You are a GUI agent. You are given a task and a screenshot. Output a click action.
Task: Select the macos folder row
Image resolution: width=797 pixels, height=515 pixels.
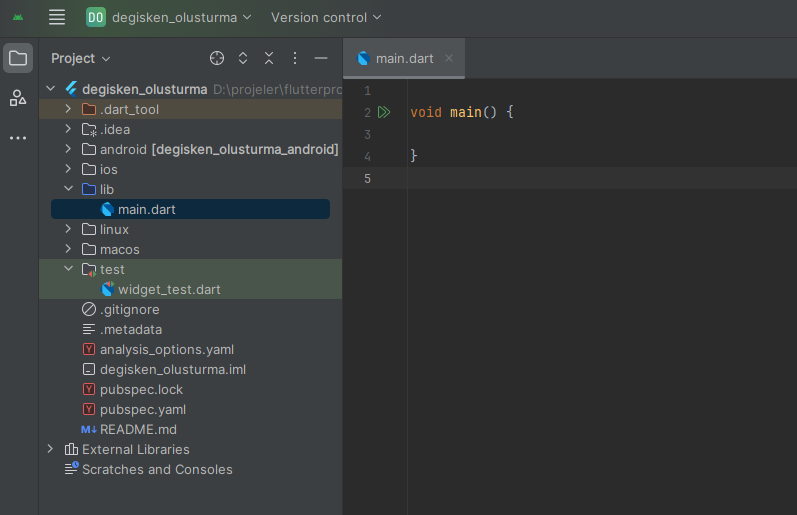(190, 249)
